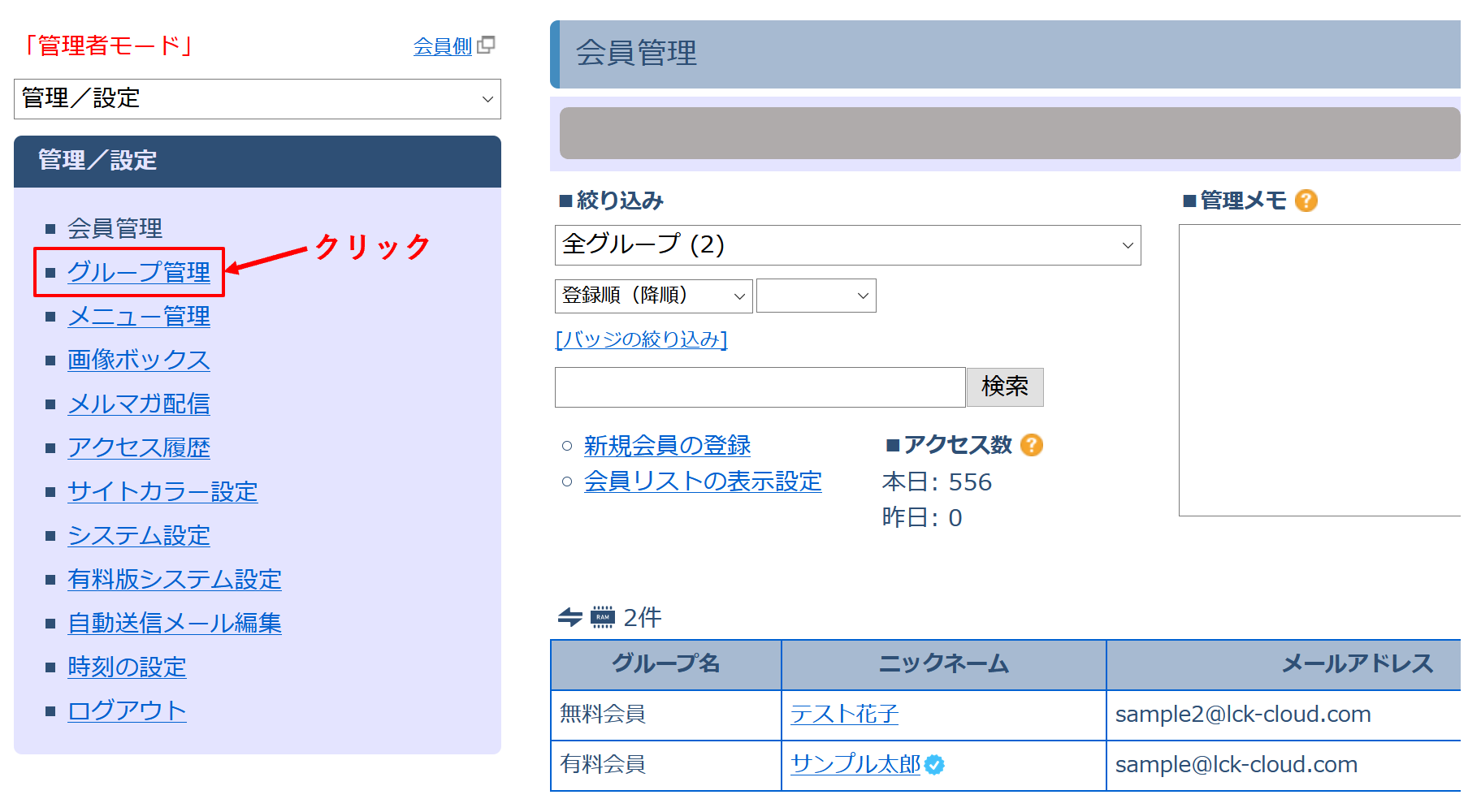
Task: Click the ログアウト link
Action: [127, 710]
